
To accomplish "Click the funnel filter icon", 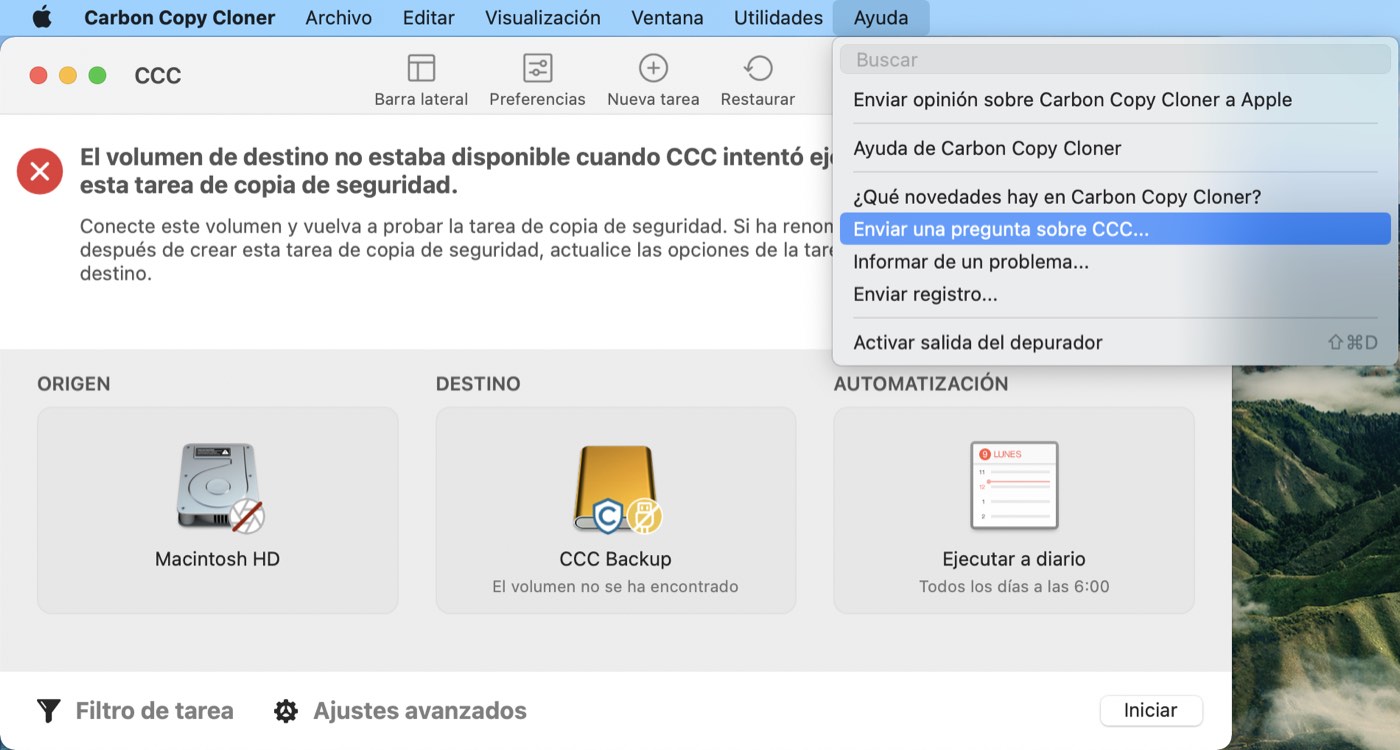I will point(49,711).
